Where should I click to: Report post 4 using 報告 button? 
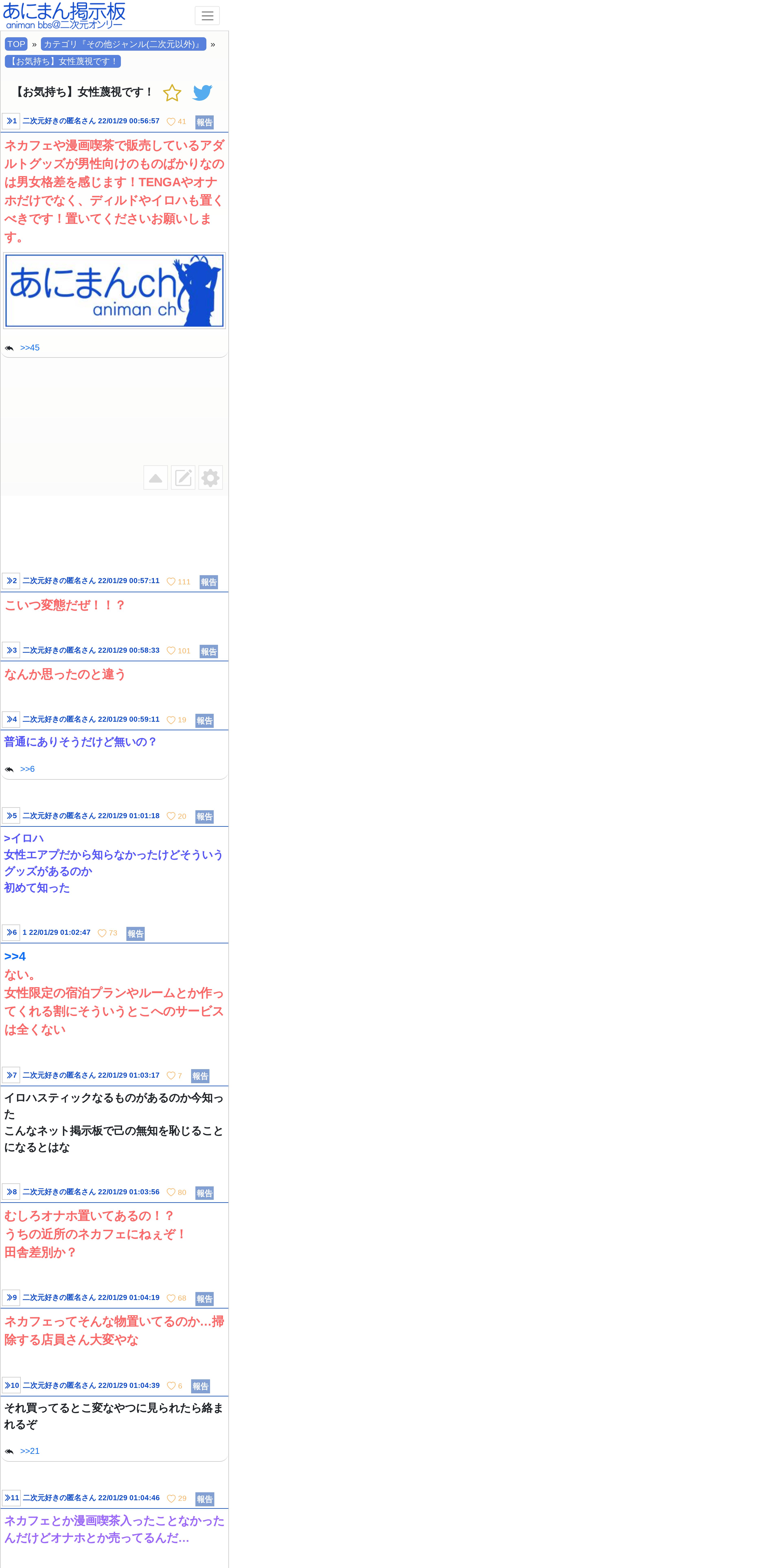205,721
